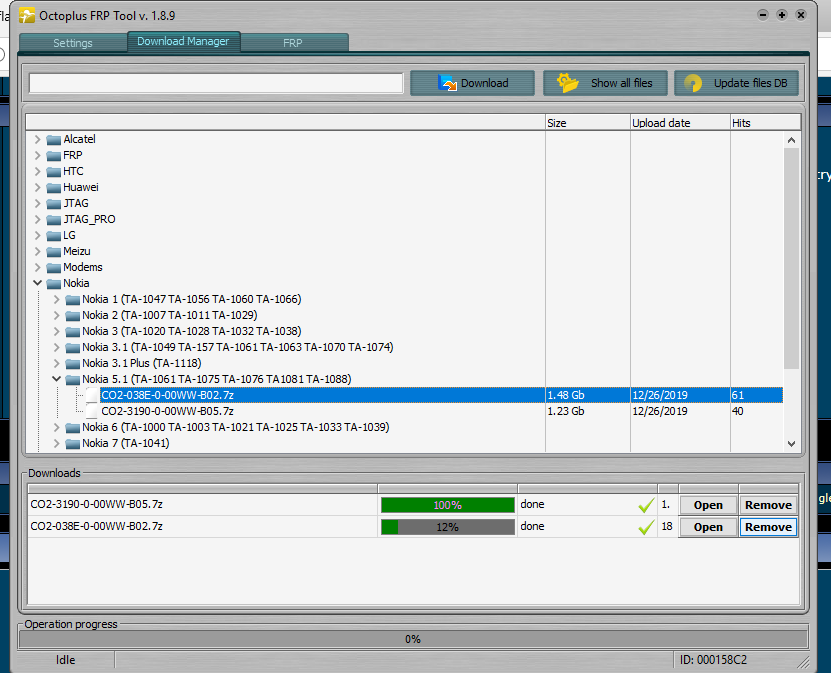Click the file search input field
This screenshot has height=673, width=831.
pyautogui.click(x=216, y=83)
